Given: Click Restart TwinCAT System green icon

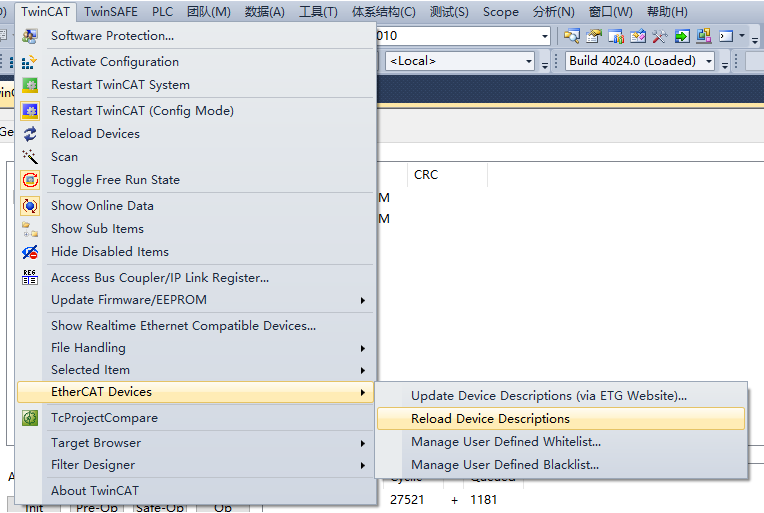Looking at the screenshot, I should point(30,85).
